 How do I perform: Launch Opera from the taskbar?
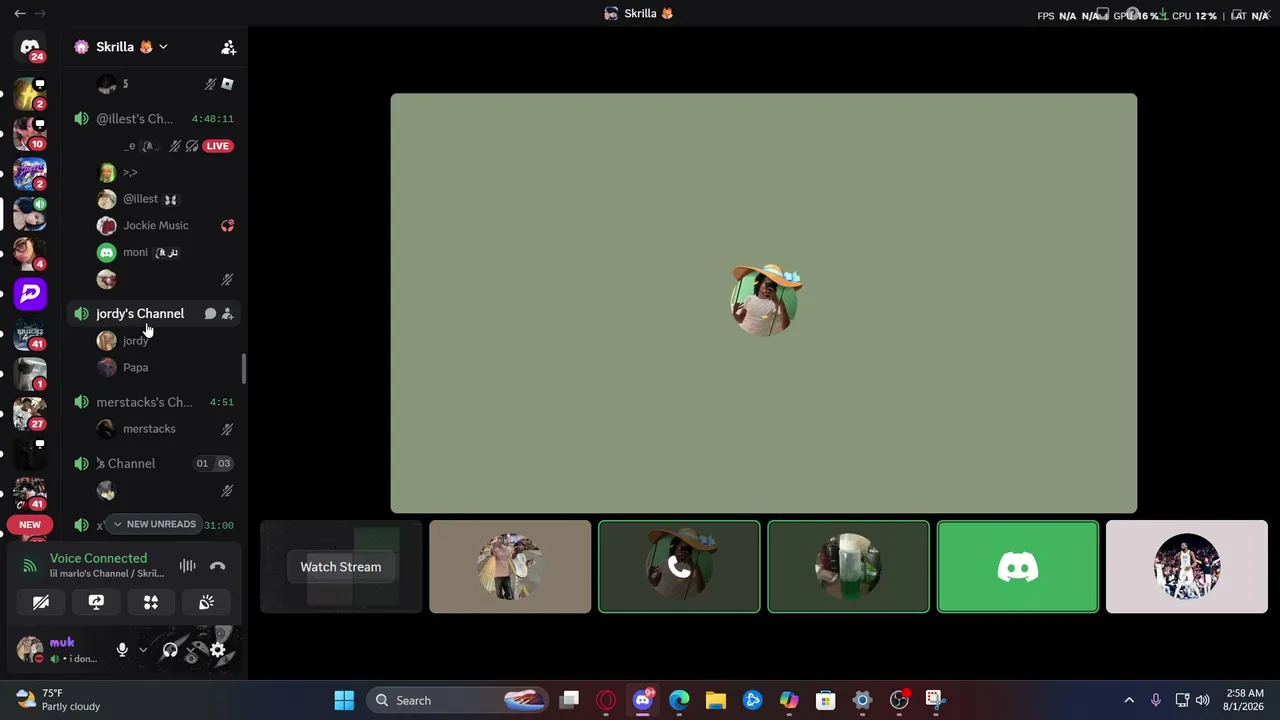coord(606,700)
